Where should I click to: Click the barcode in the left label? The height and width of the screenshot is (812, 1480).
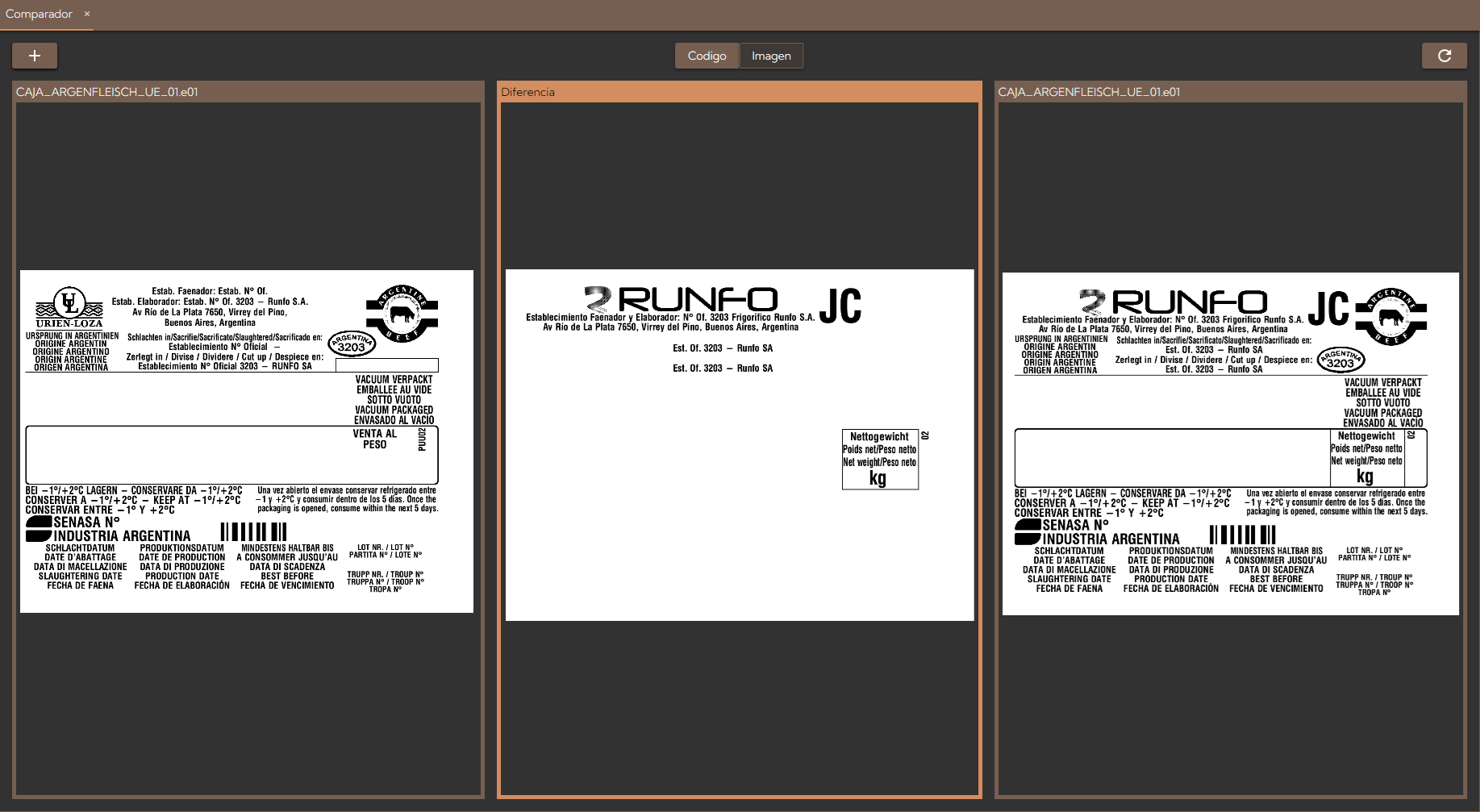pyautogui.click(x=253, y=532)
